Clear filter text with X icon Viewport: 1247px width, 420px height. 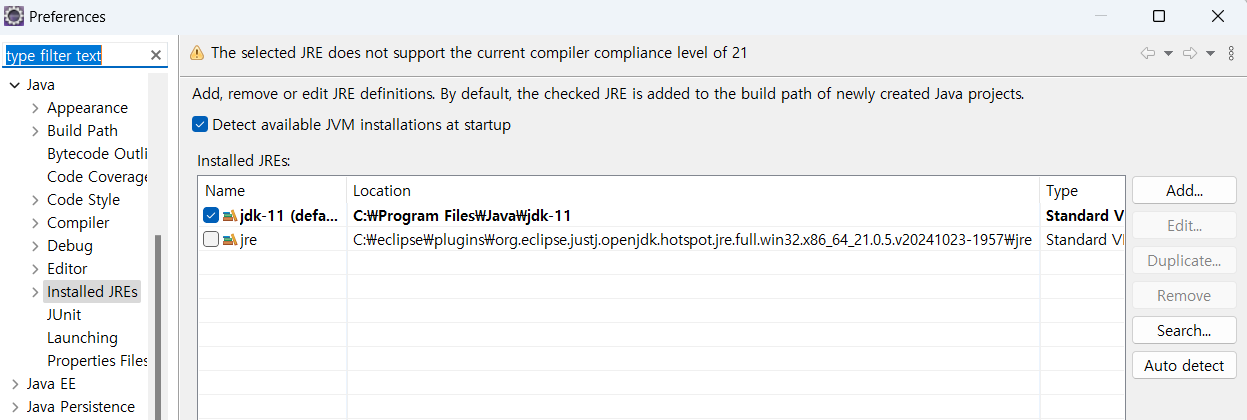(156, 56)
